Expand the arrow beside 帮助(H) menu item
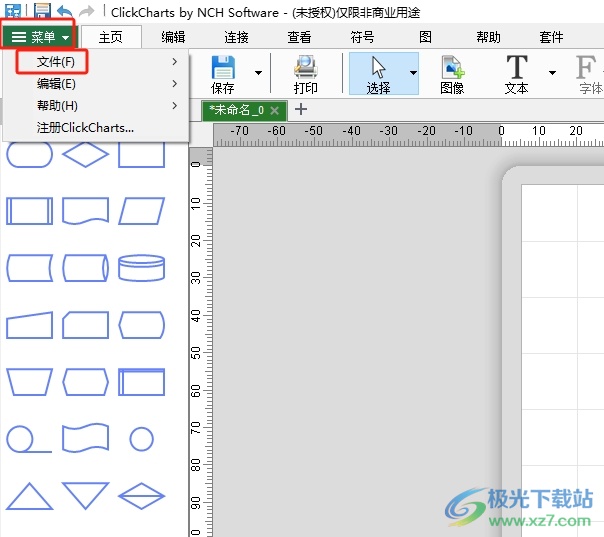This screenshot has height=537, width=604. [x=175, y=106]
